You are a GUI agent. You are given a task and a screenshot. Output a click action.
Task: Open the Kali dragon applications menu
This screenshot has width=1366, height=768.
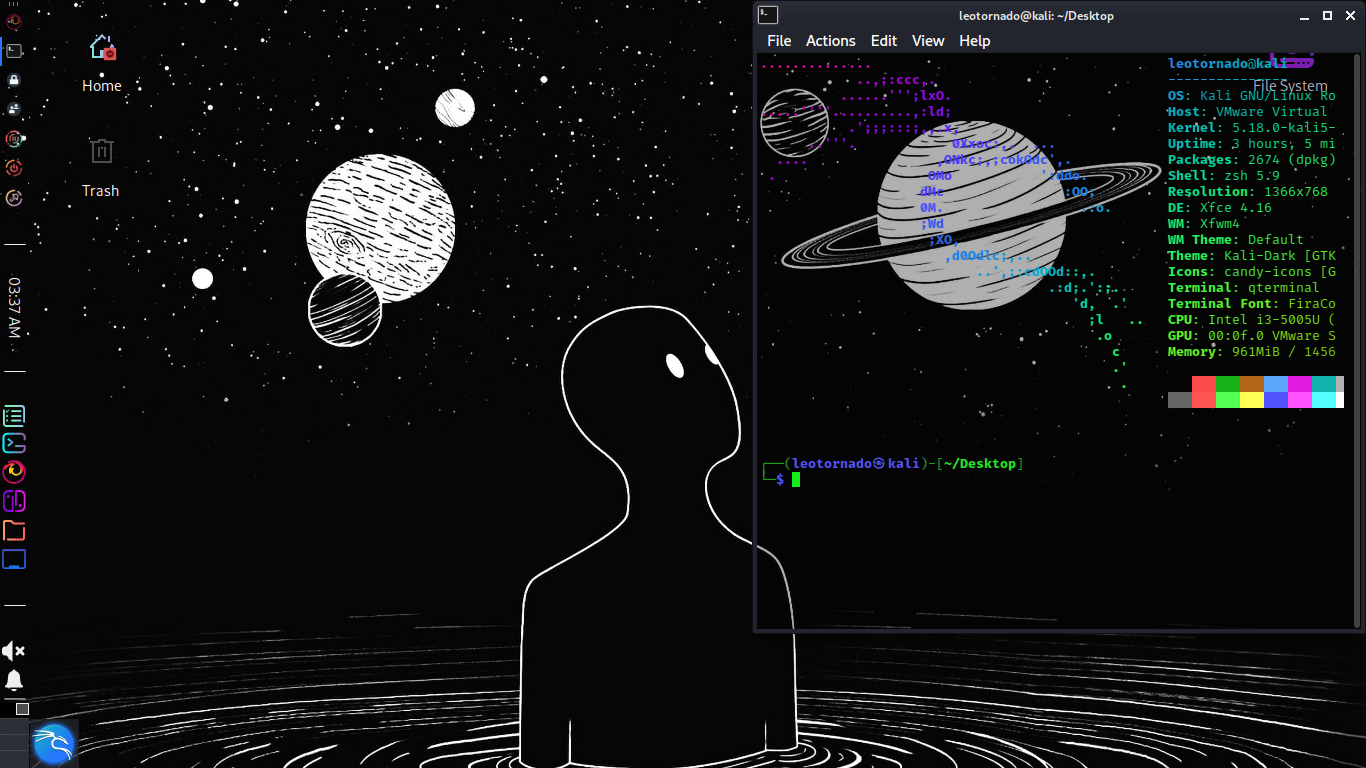pyautogui.click(x=53, y=744)
